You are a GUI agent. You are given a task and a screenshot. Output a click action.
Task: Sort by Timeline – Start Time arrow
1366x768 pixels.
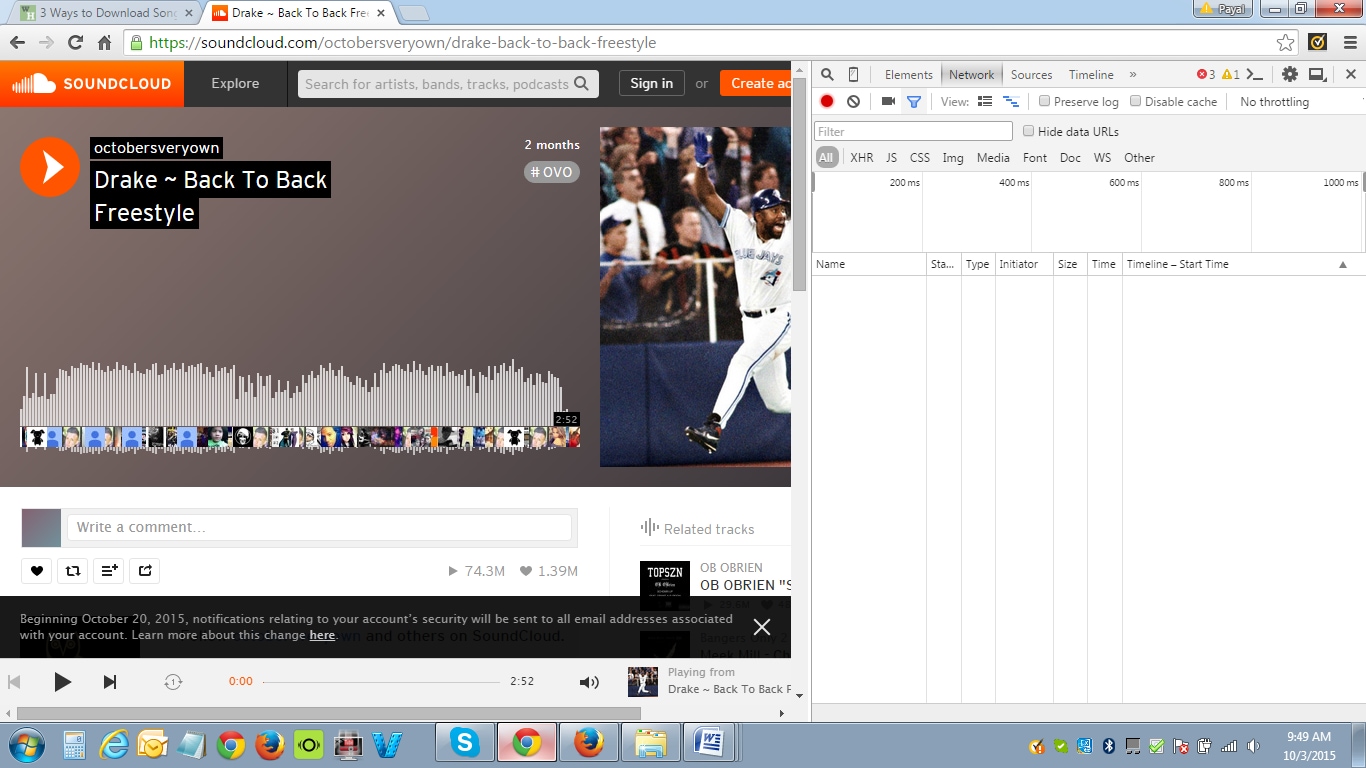tap(1343, 265)
